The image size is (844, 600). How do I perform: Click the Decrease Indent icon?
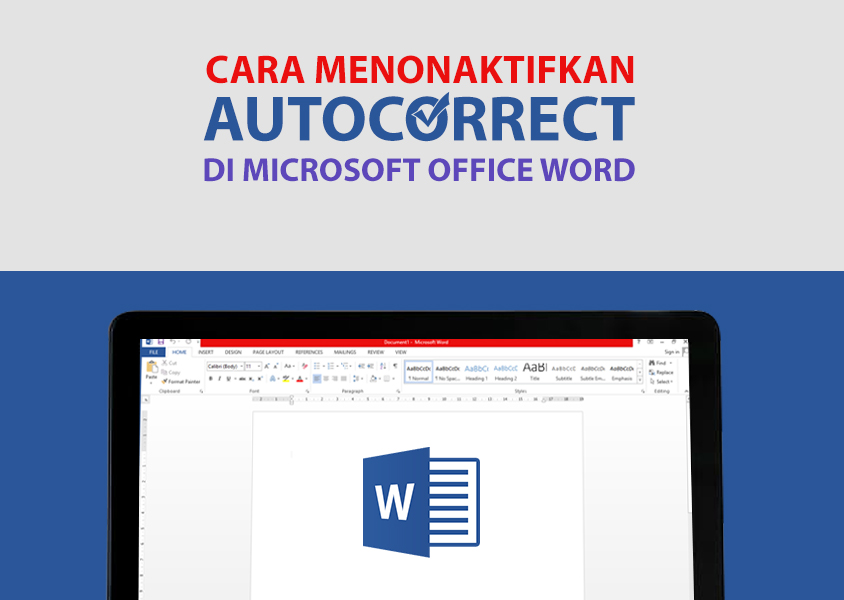(x=361, y=366)
